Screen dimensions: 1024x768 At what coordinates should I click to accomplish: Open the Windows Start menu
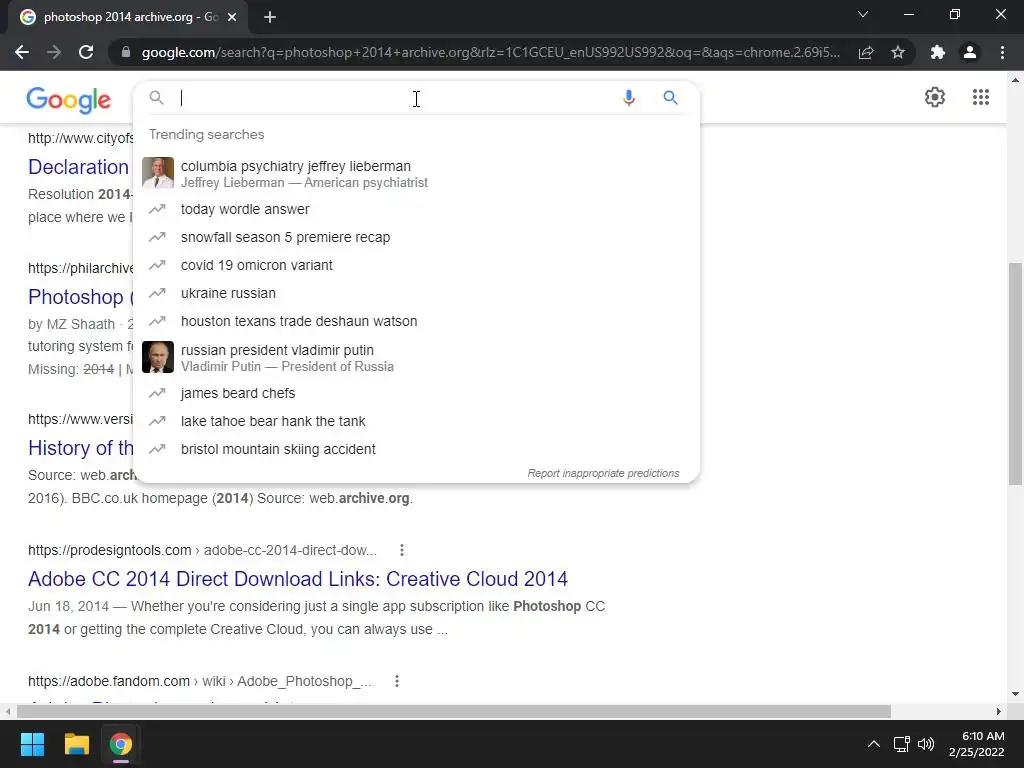coord(32,744)
